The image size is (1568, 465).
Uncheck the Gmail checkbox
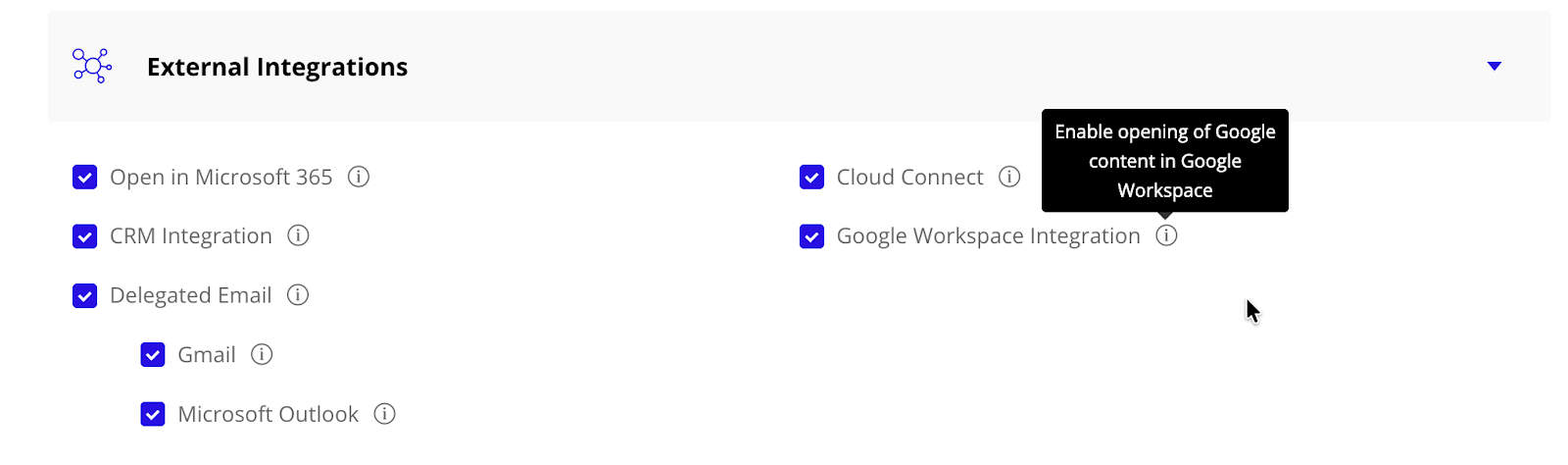(x=153, y=355)
